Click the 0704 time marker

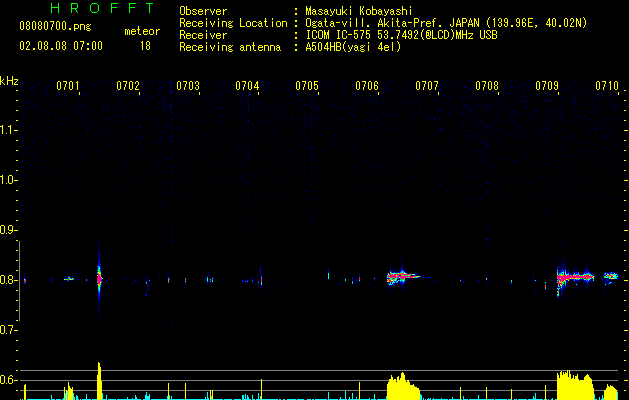(x=247, y=86)
